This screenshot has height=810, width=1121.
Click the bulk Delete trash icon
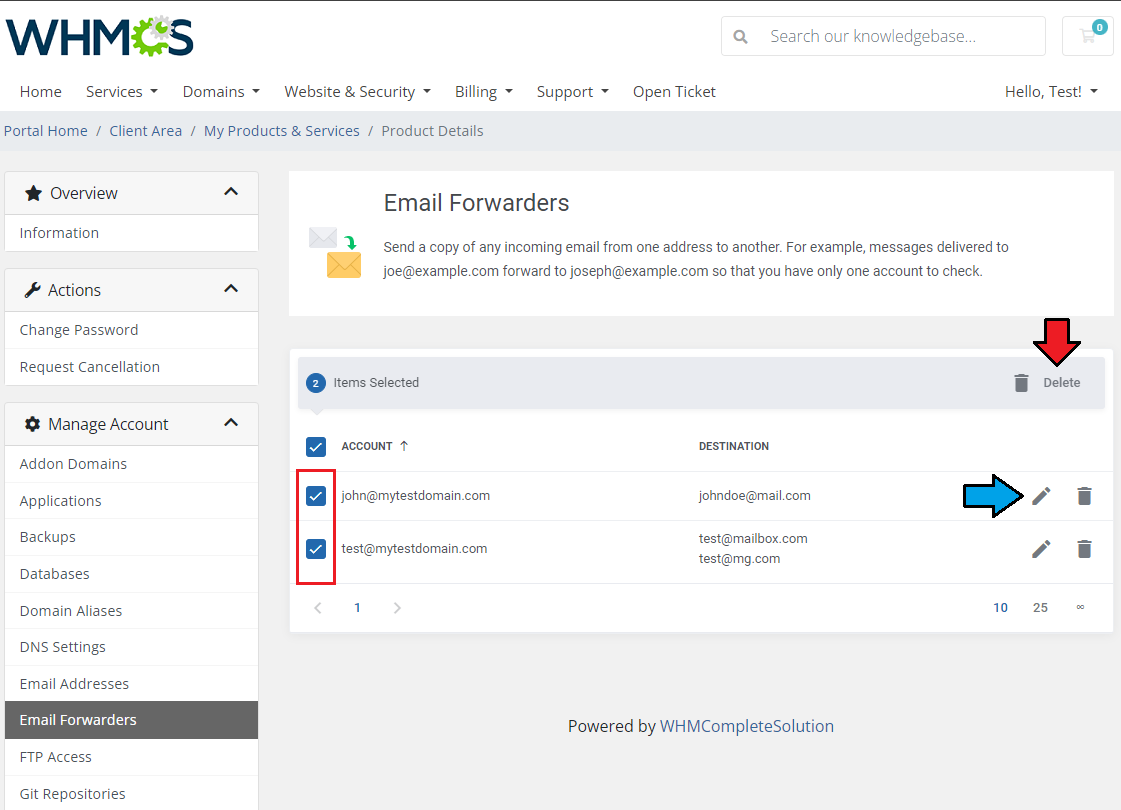(1022, 382)
